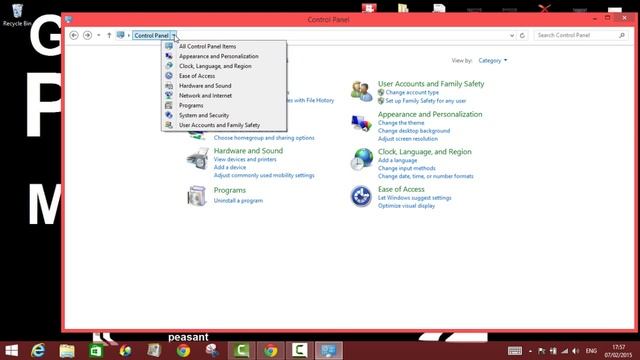The width and height of the screenshot is (640, 360).
Task: Choose Ease of Access in dropdown menu
Action: click(224, 76)
